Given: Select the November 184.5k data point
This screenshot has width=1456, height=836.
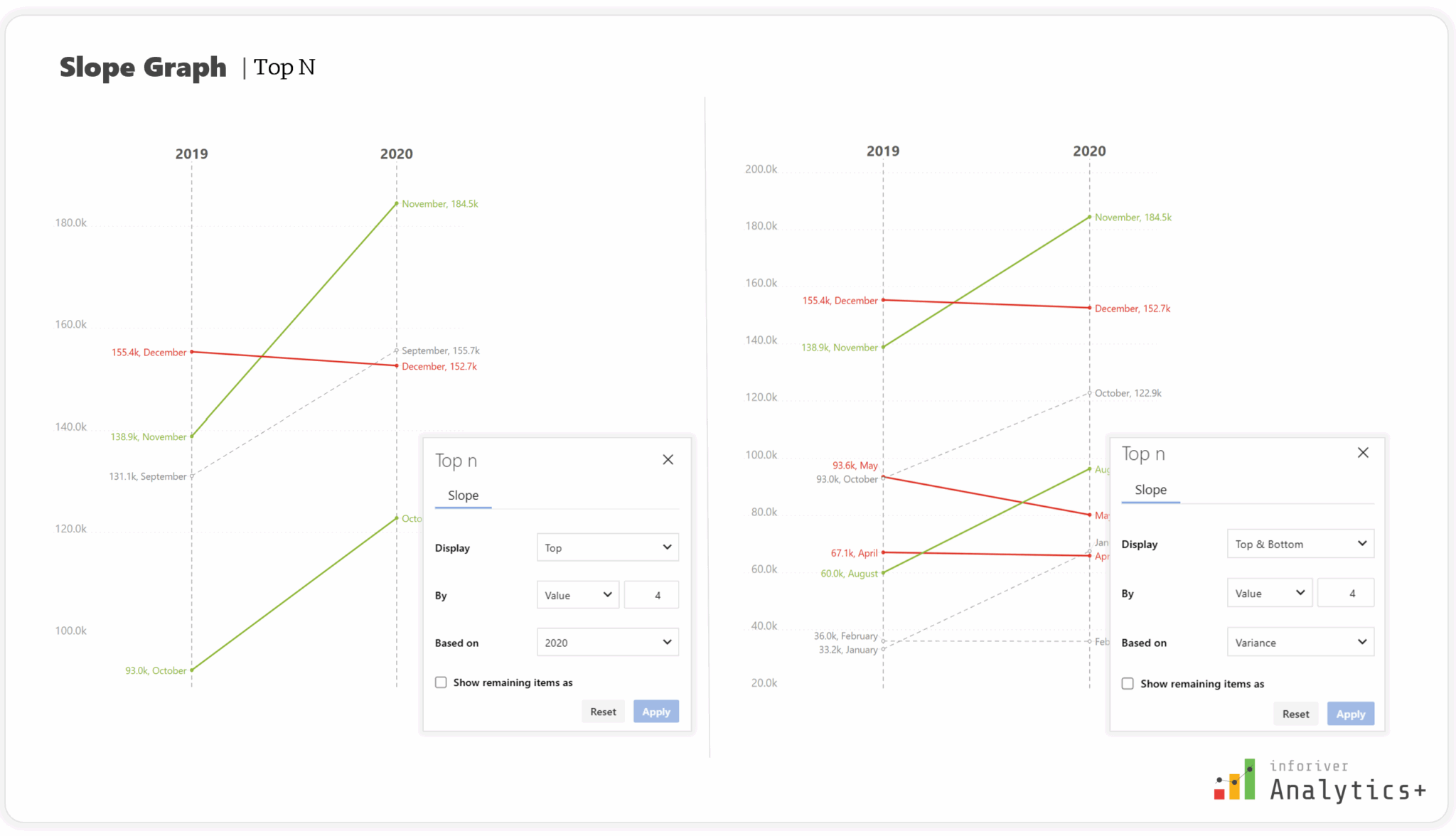Looking at the screenshot, I should tap(396, 204).
